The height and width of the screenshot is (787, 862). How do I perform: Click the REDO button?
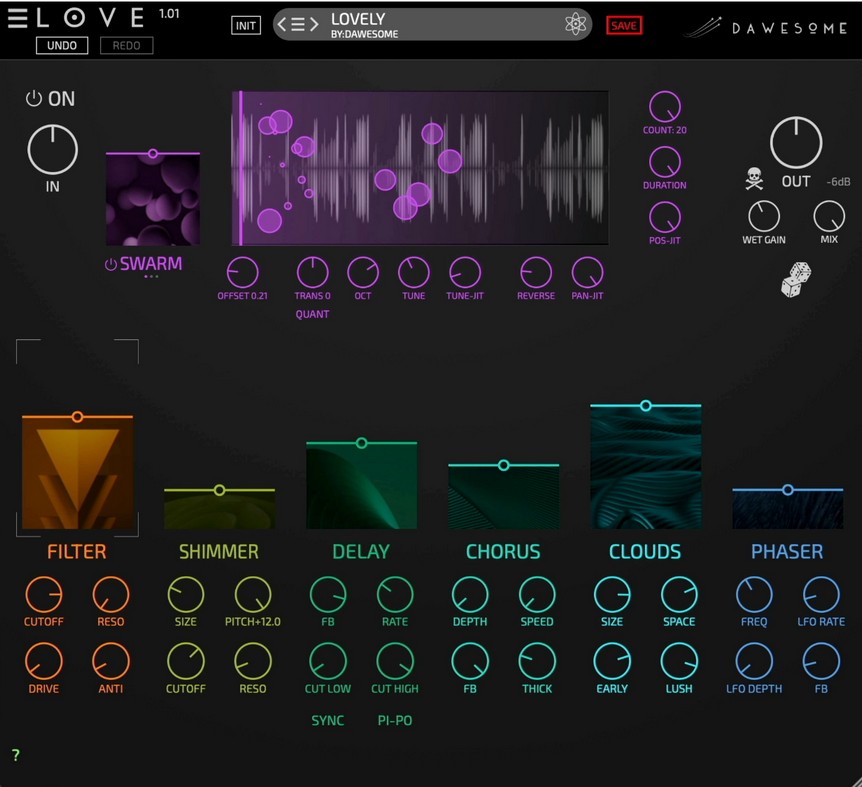click(126, 46)
